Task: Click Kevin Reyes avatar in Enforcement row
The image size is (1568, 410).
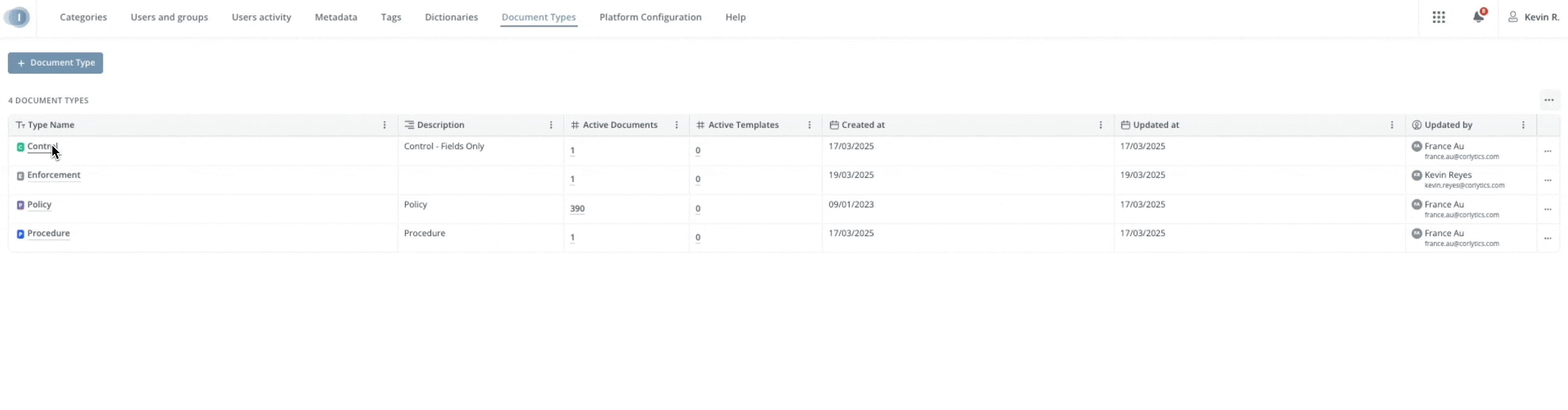Action: tap(1417, 175)
